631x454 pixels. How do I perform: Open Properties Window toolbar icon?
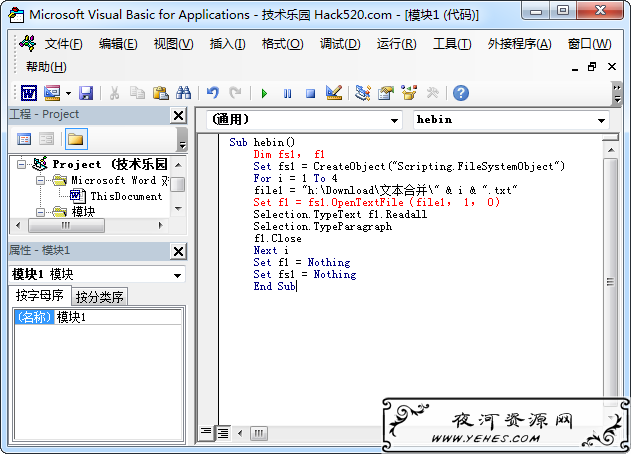(386, 93)
